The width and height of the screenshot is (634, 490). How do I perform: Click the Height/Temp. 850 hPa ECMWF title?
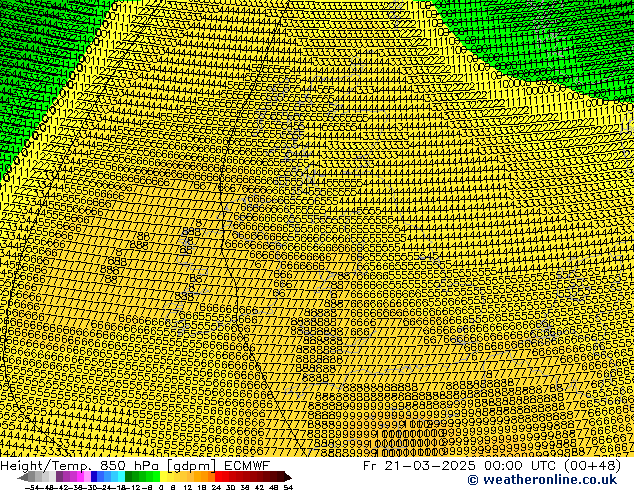pos(135,465)
